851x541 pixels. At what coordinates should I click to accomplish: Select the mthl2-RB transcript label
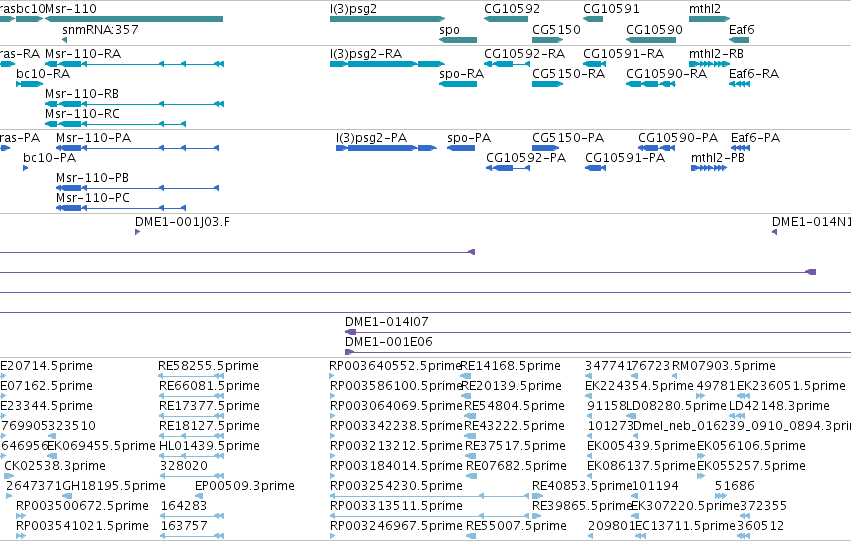716,54
